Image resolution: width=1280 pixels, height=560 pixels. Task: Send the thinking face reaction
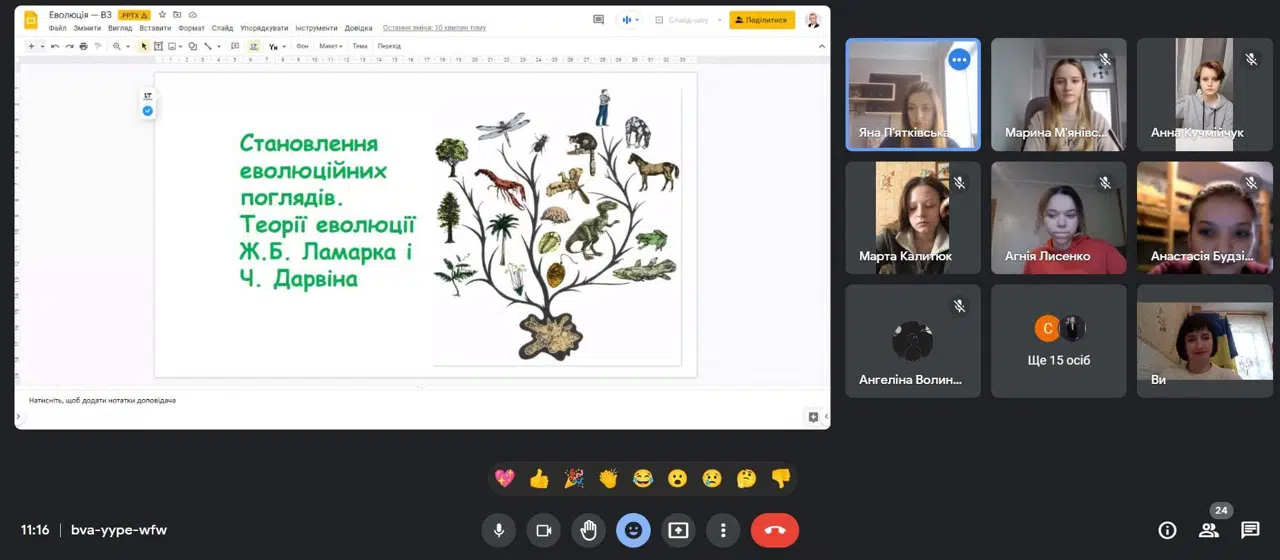[x=746, y=478]
